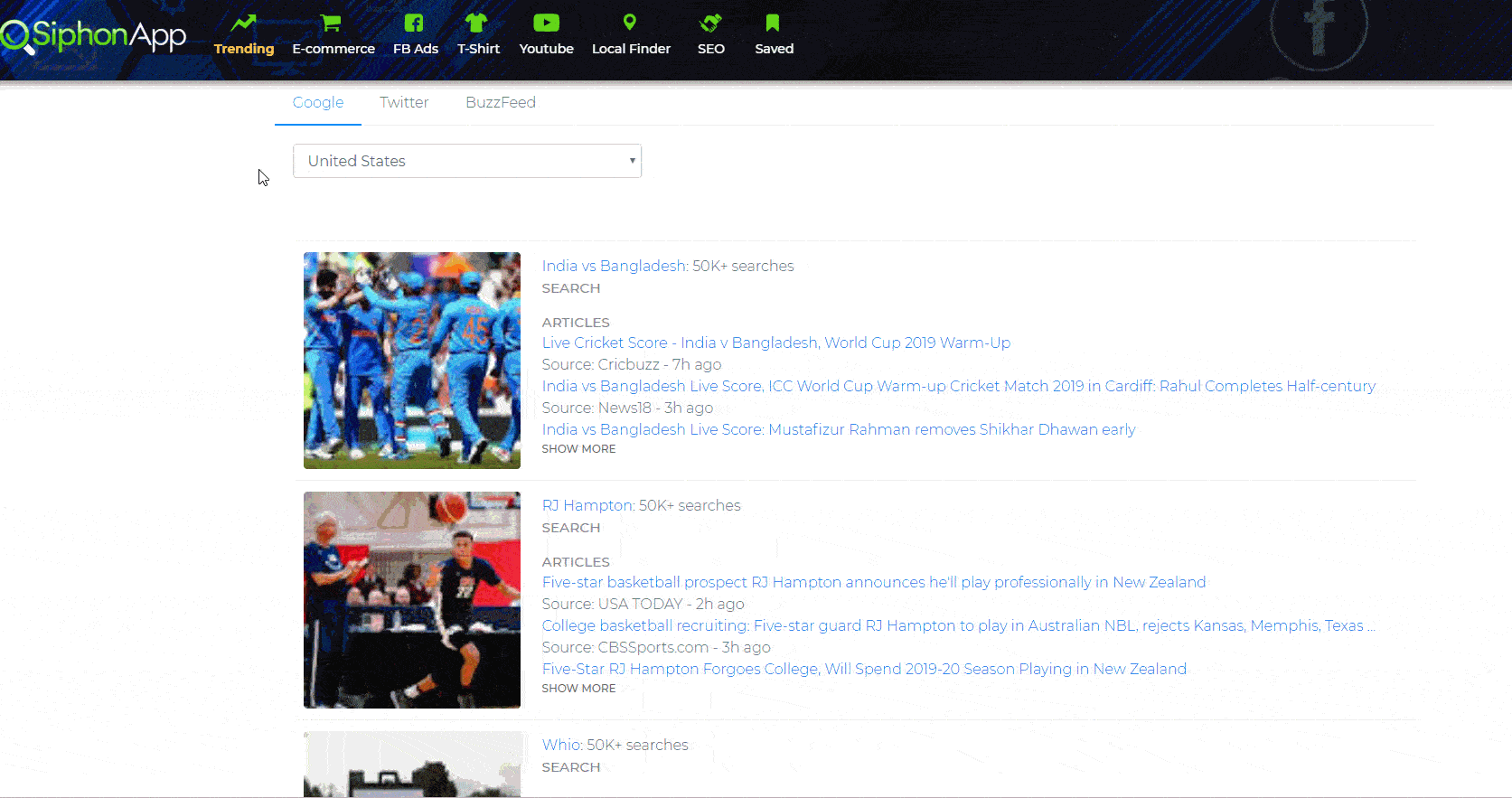Open RJ Hampton: 50K+ searches title
This screenshot has width=1512, height=798.
pos(642,505)
